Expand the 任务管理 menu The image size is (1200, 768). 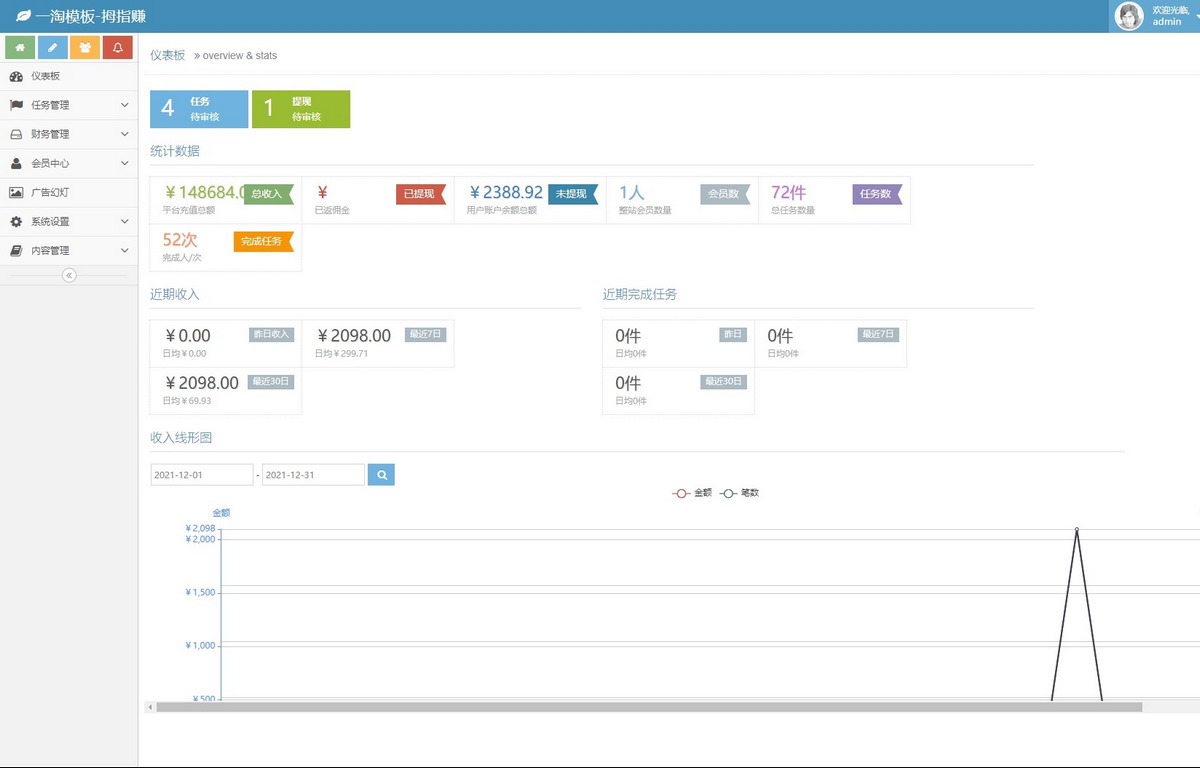coord(68,105)
